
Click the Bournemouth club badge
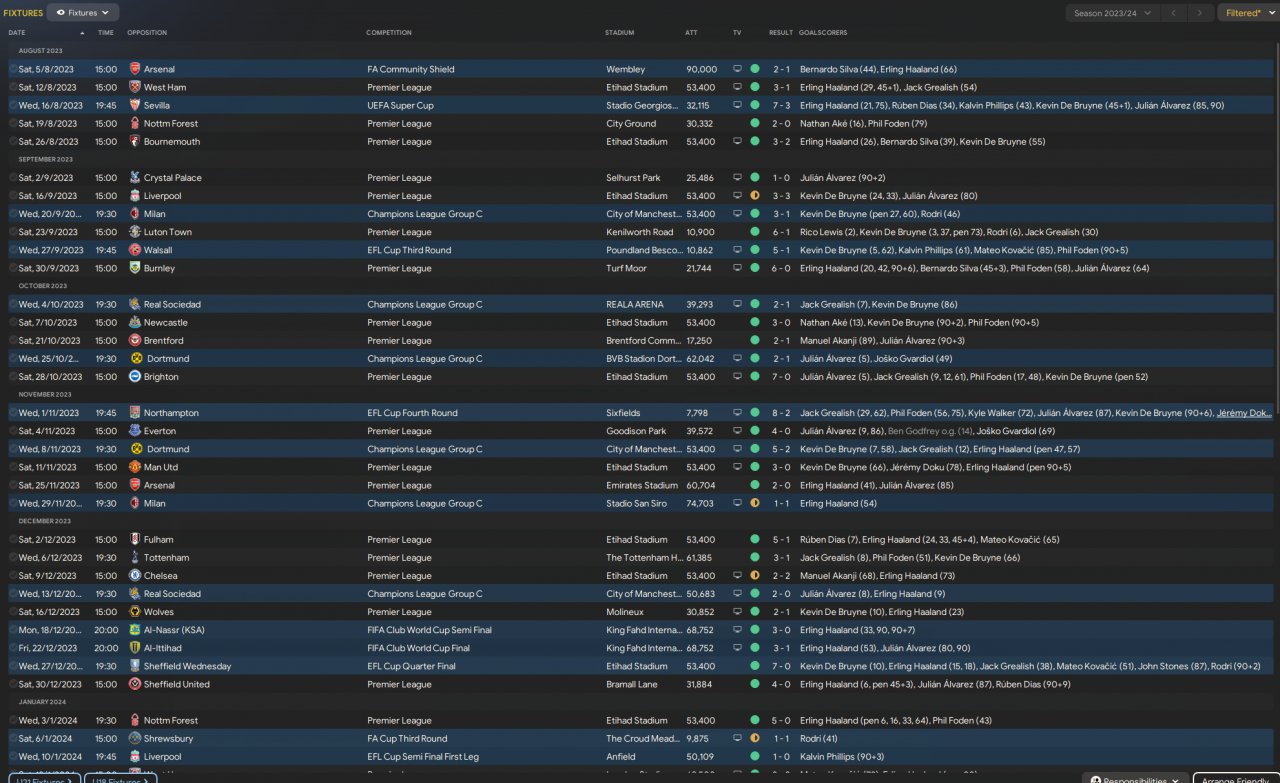[135, 142]
